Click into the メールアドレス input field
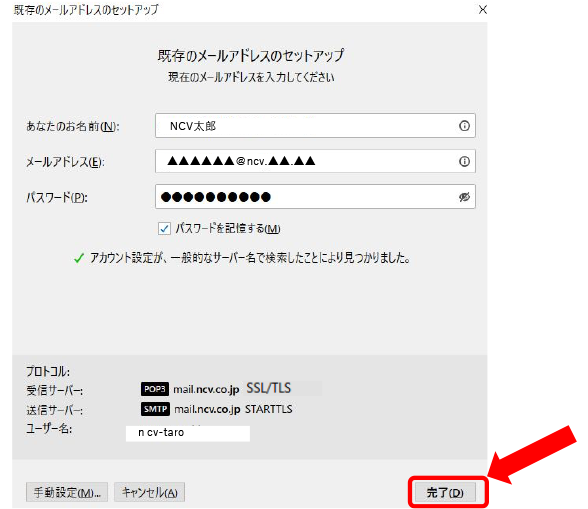The image size is (588, 509). pyautogui.click(x=315, y=161)
